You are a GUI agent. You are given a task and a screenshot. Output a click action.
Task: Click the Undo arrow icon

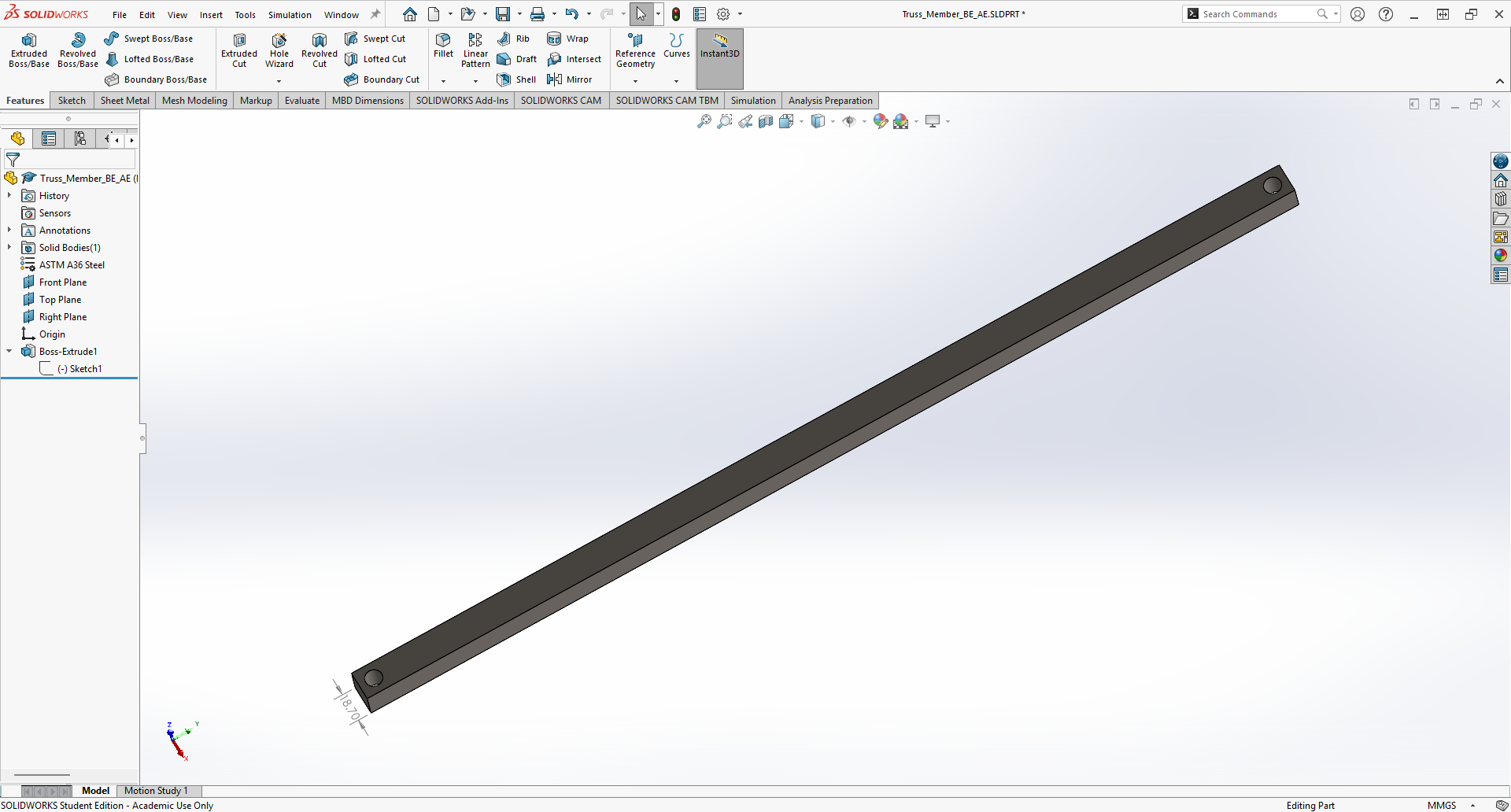572,14
